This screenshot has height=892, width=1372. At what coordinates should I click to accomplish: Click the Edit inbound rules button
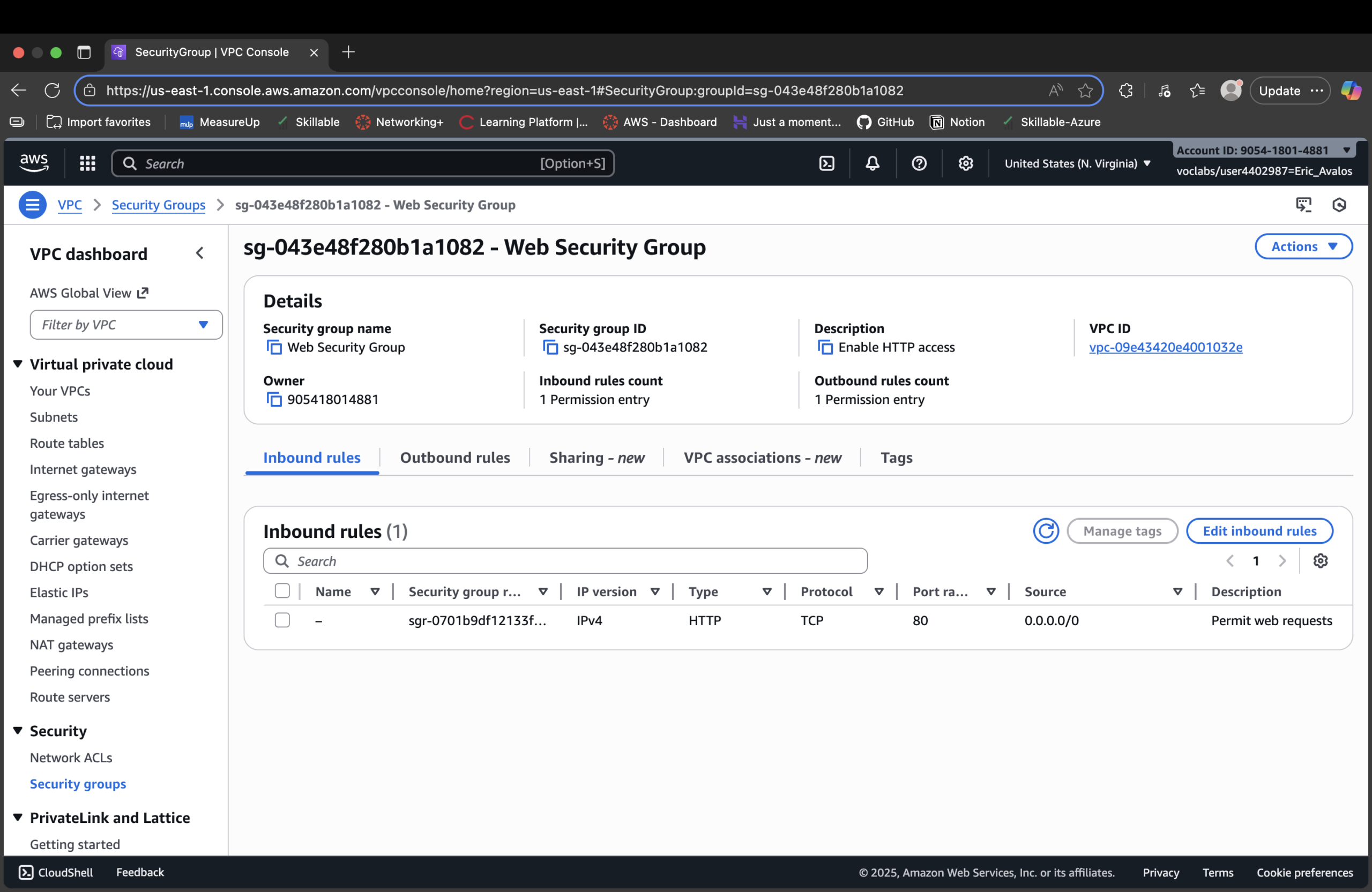click(x=1259, y=531)
